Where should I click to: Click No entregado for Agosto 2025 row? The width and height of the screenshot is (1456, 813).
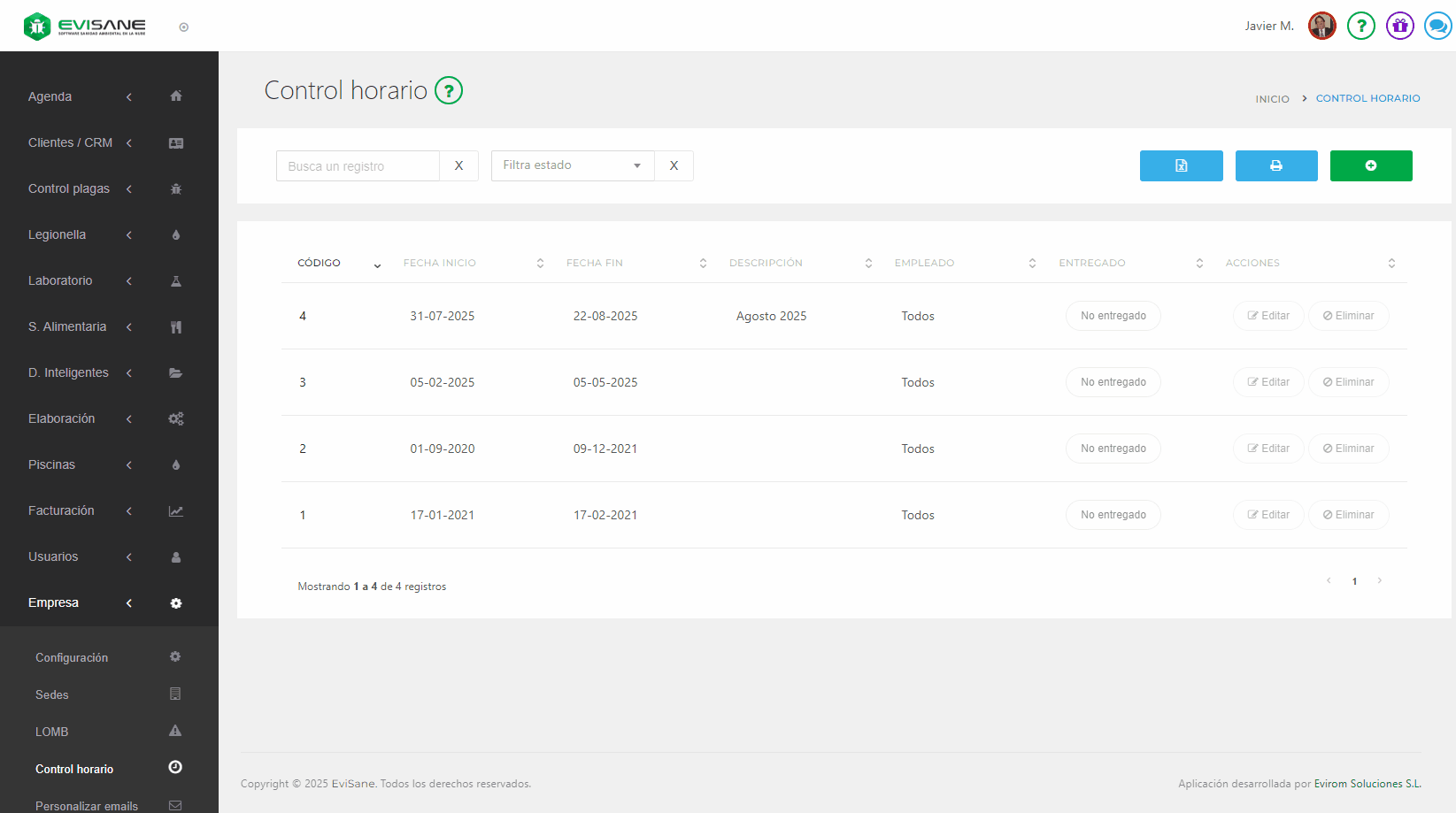coord(1113,316)
